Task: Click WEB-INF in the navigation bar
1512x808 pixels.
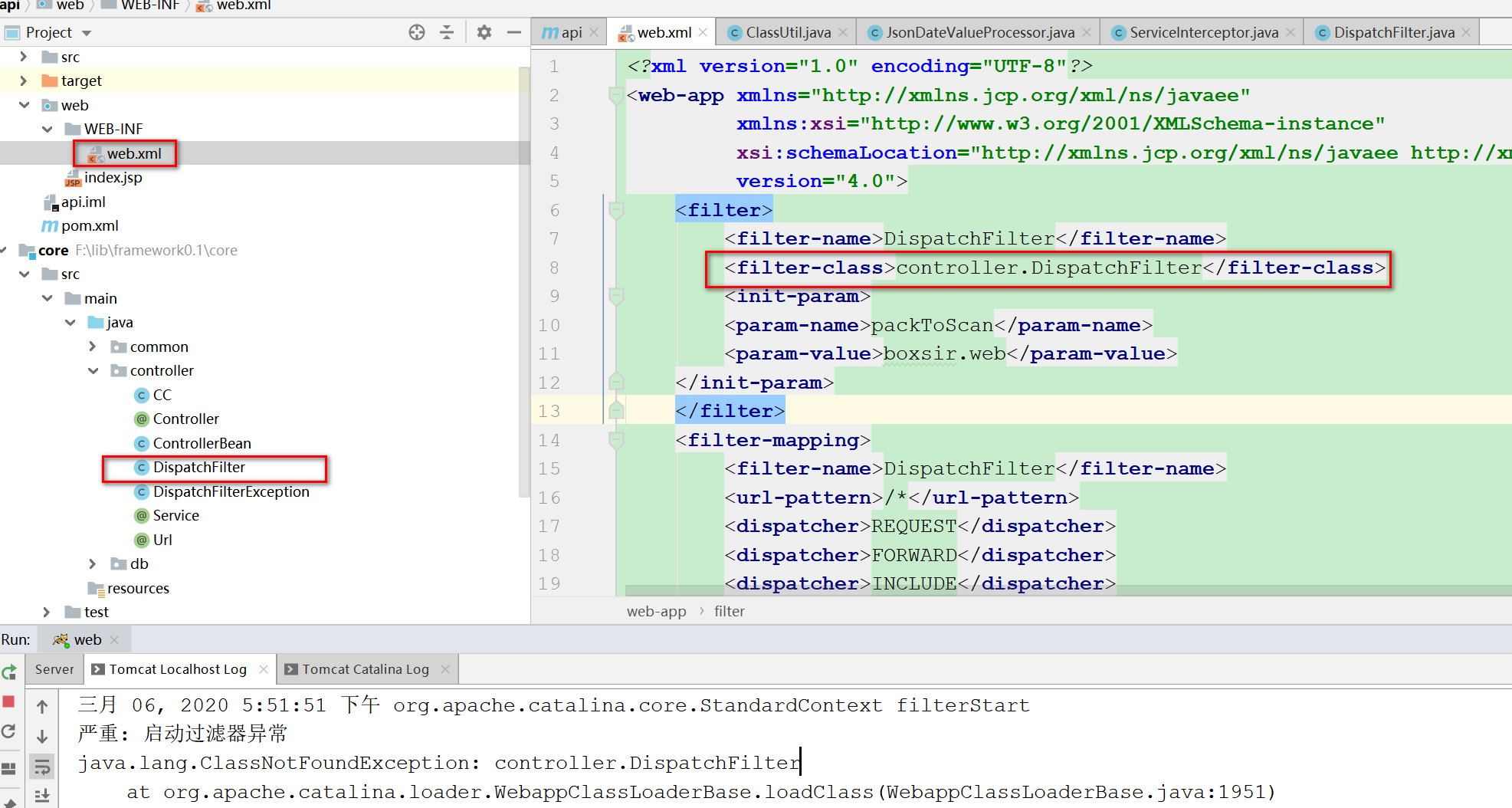Action: (140, 5)
